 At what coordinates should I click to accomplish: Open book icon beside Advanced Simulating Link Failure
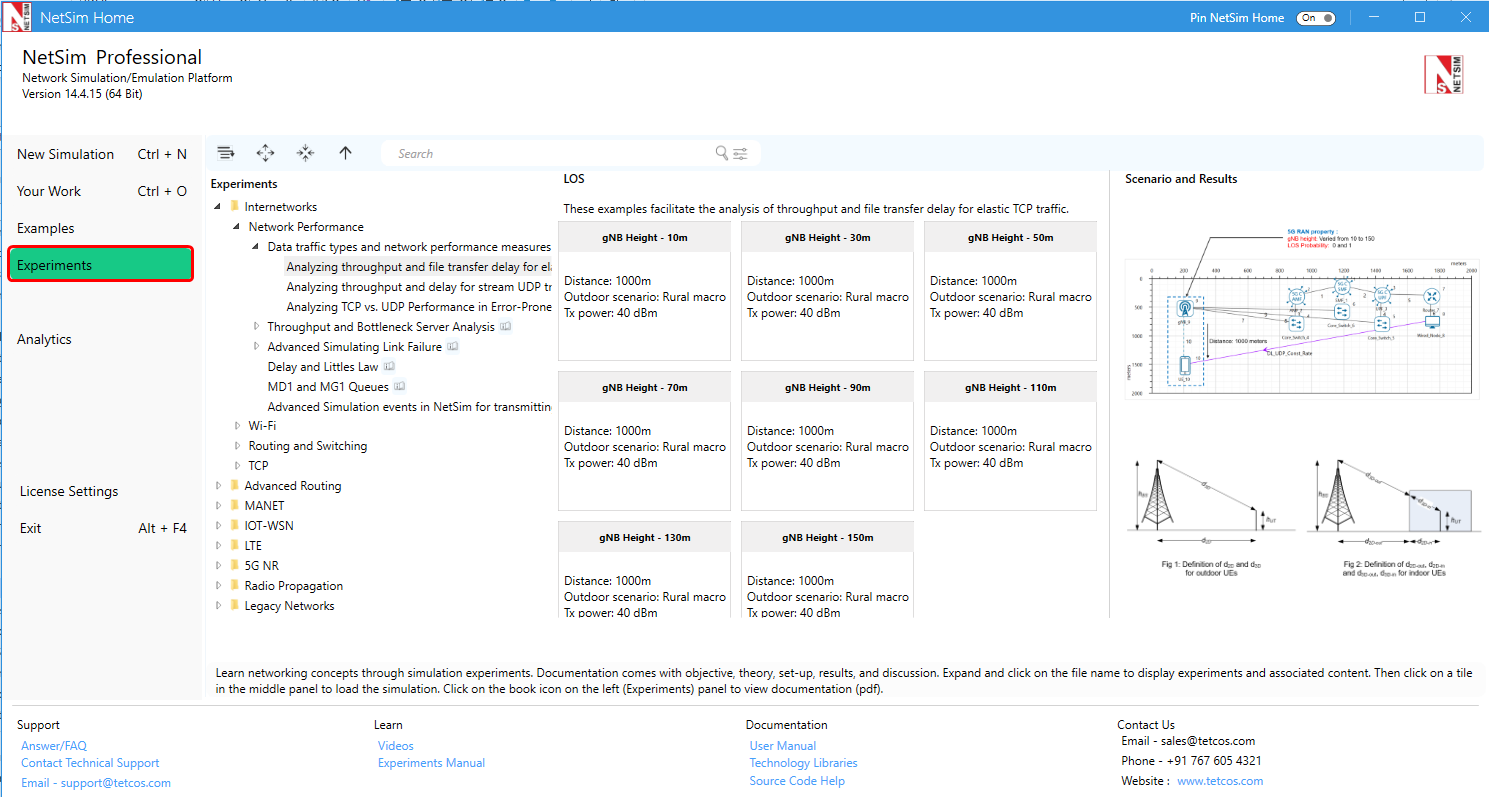click(x=453, y=347)
